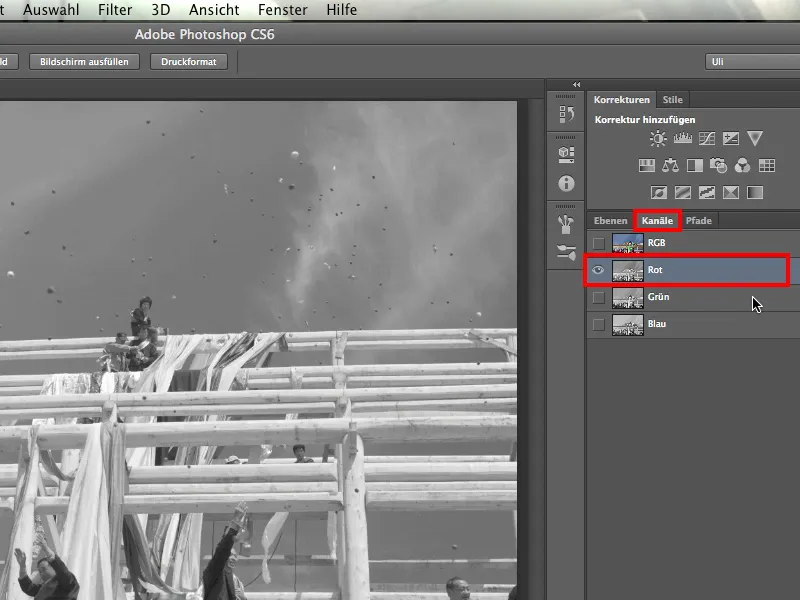Show the Blau channel visibility box
Image resolution: width=800 pixels, height=600 pixels.
[x=599, y=324]
